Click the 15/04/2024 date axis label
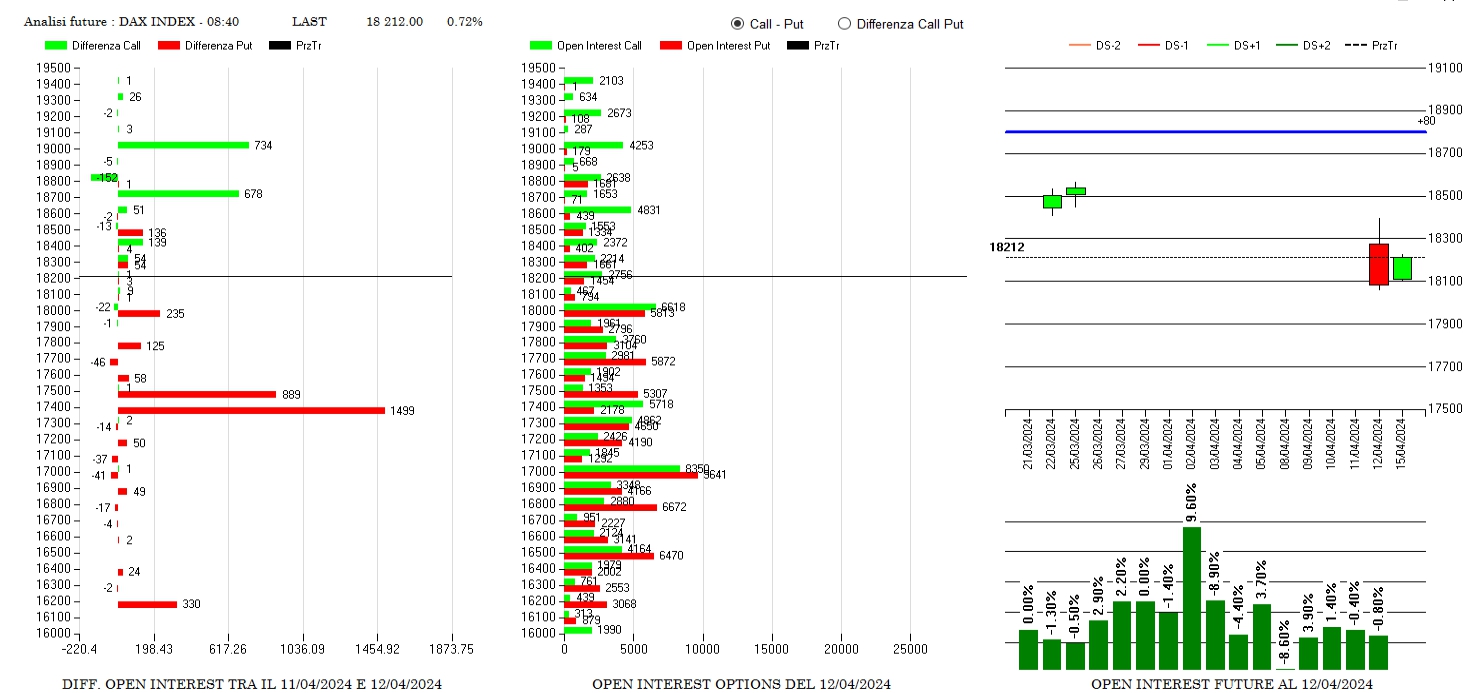This screenshot has width=1466, height=693. click(1402, 443)
